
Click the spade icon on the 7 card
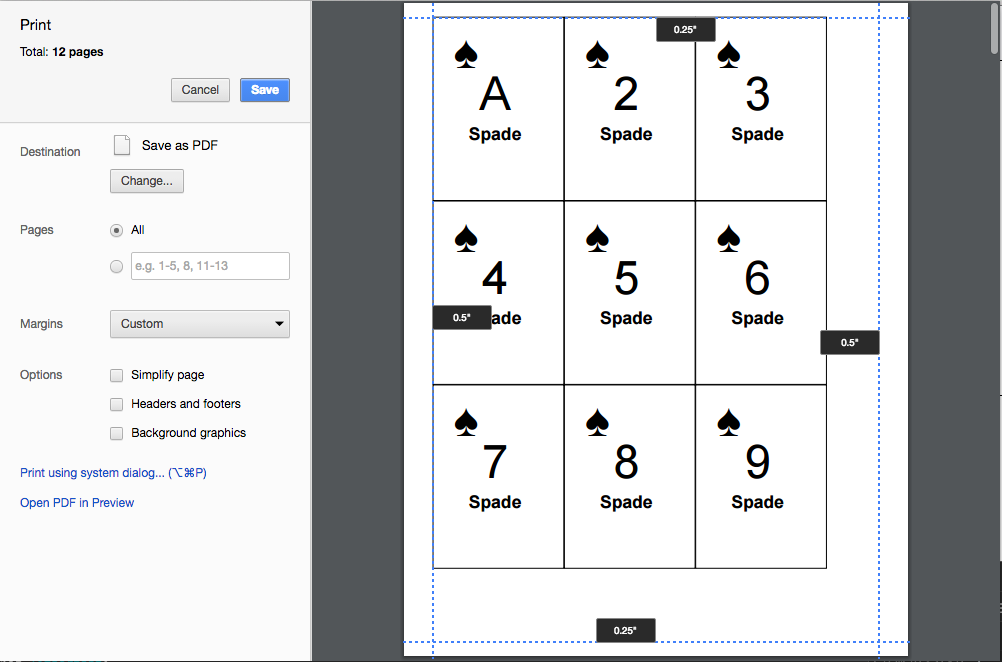[466, 422]
